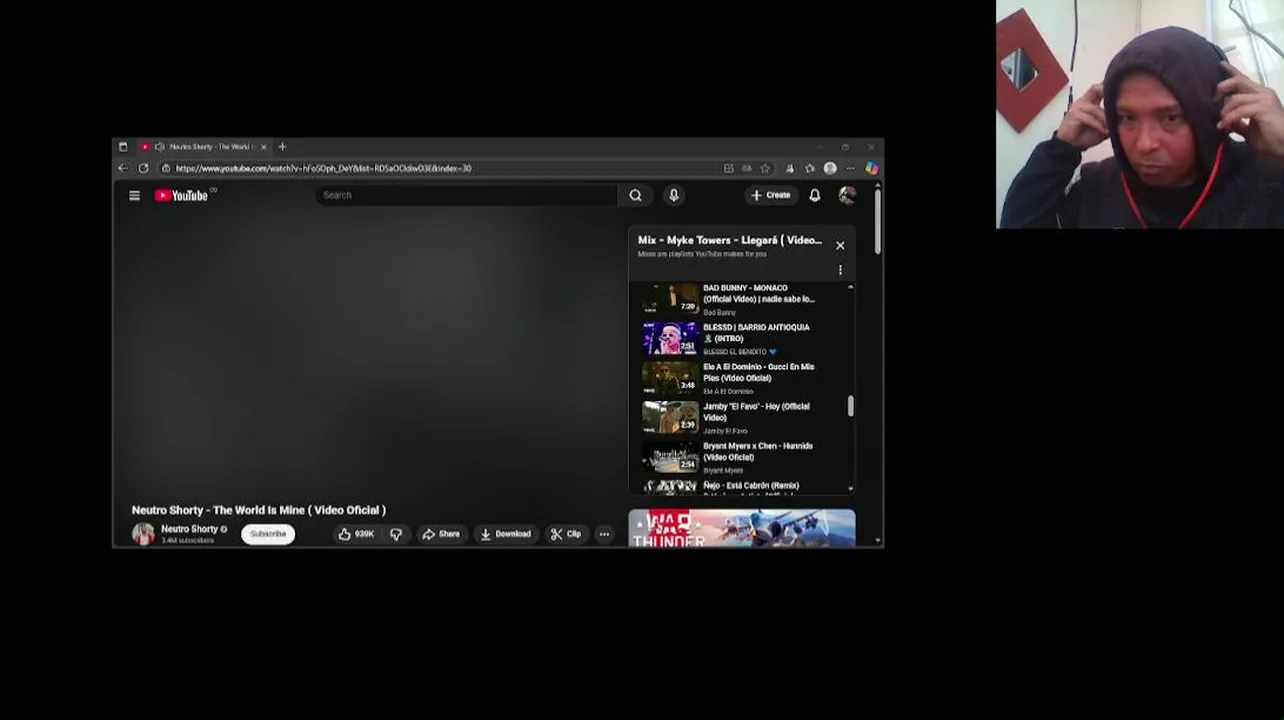
Task: Click the Create button
Action: click(x=771, y=195)
